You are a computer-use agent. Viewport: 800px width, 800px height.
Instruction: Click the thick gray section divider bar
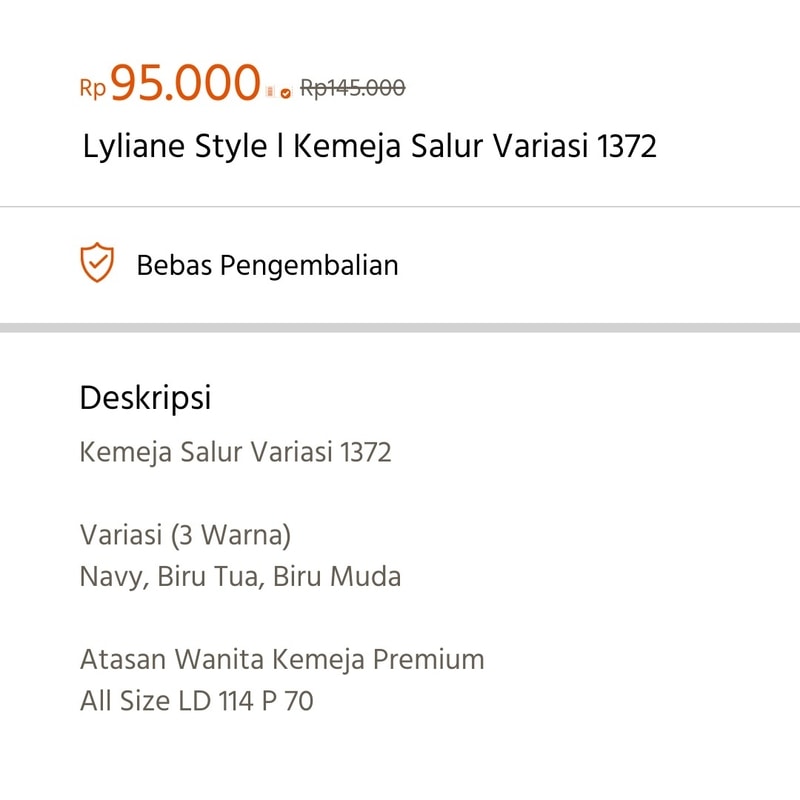pyautogui.click(x=400, y=328)
